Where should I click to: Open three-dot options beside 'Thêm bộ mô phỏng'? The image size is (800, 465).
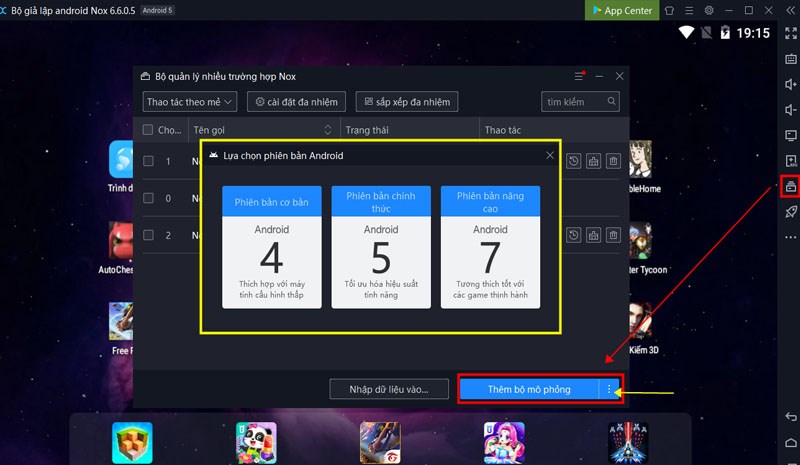point(609,389)
